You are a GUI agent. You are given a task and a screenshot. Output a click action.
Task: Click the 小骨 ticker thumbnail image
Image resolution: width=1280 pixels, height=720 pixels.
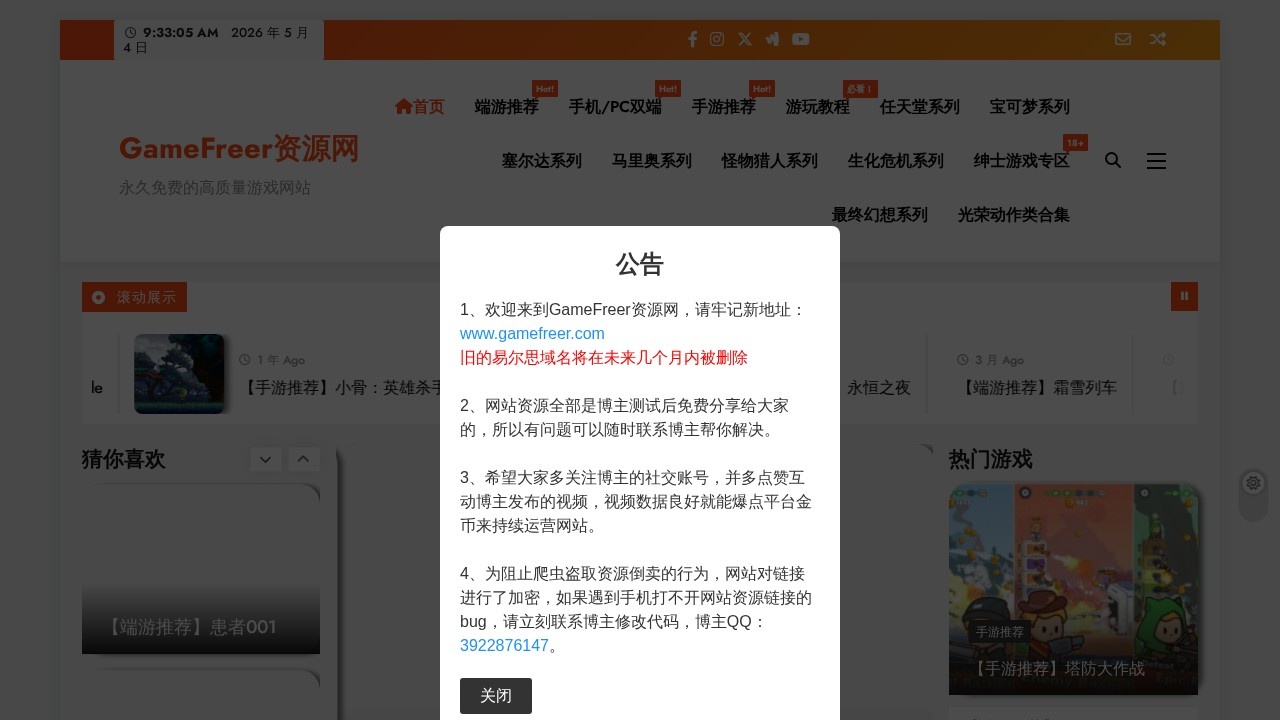(179, 374)
